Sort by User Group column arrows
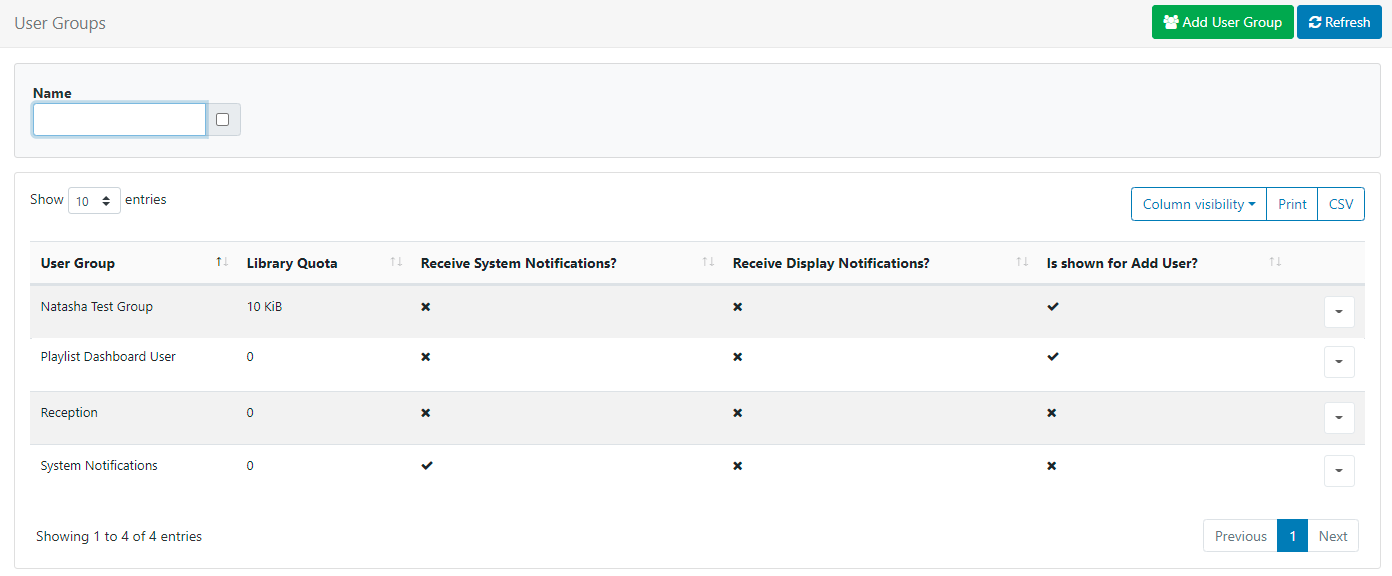The image size is (1392, 576). [221, 263]
